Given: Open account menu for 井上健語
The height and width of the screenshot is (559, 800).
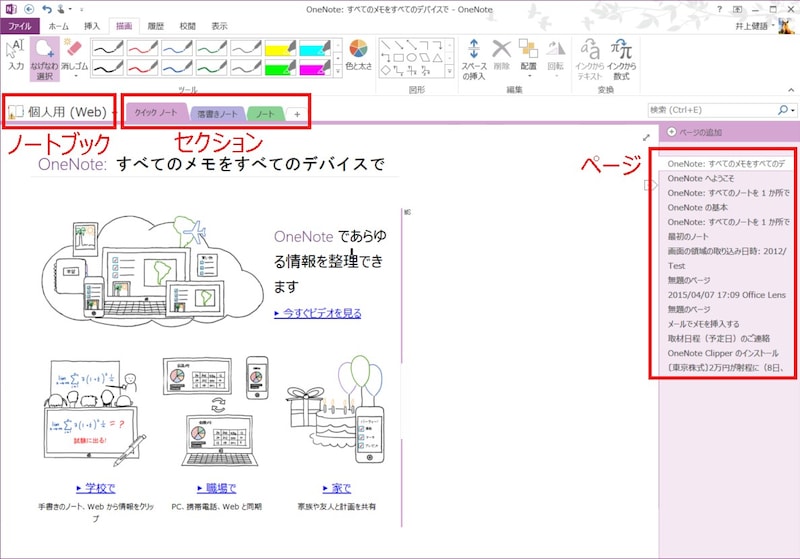Looking at the screenshot, I should [755, 26].
